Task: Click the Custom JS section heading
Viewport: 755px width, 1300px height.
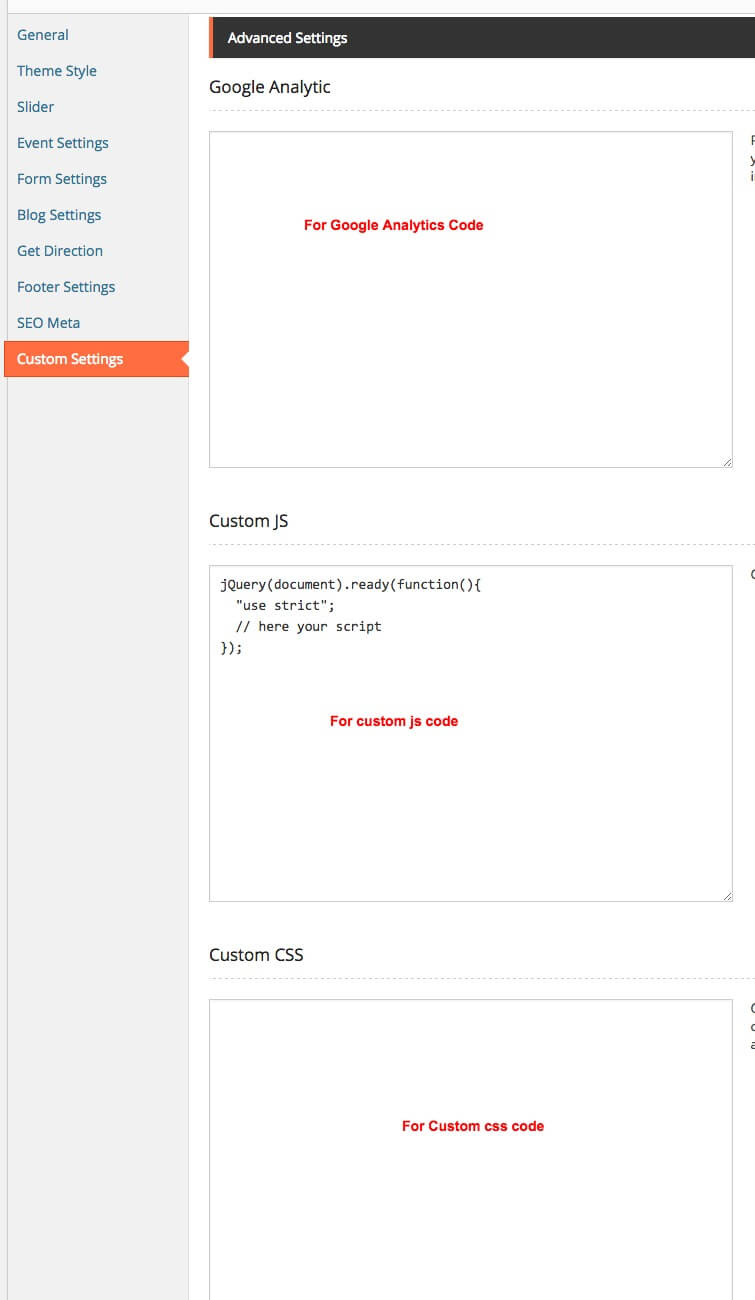Action: (249, 521)
